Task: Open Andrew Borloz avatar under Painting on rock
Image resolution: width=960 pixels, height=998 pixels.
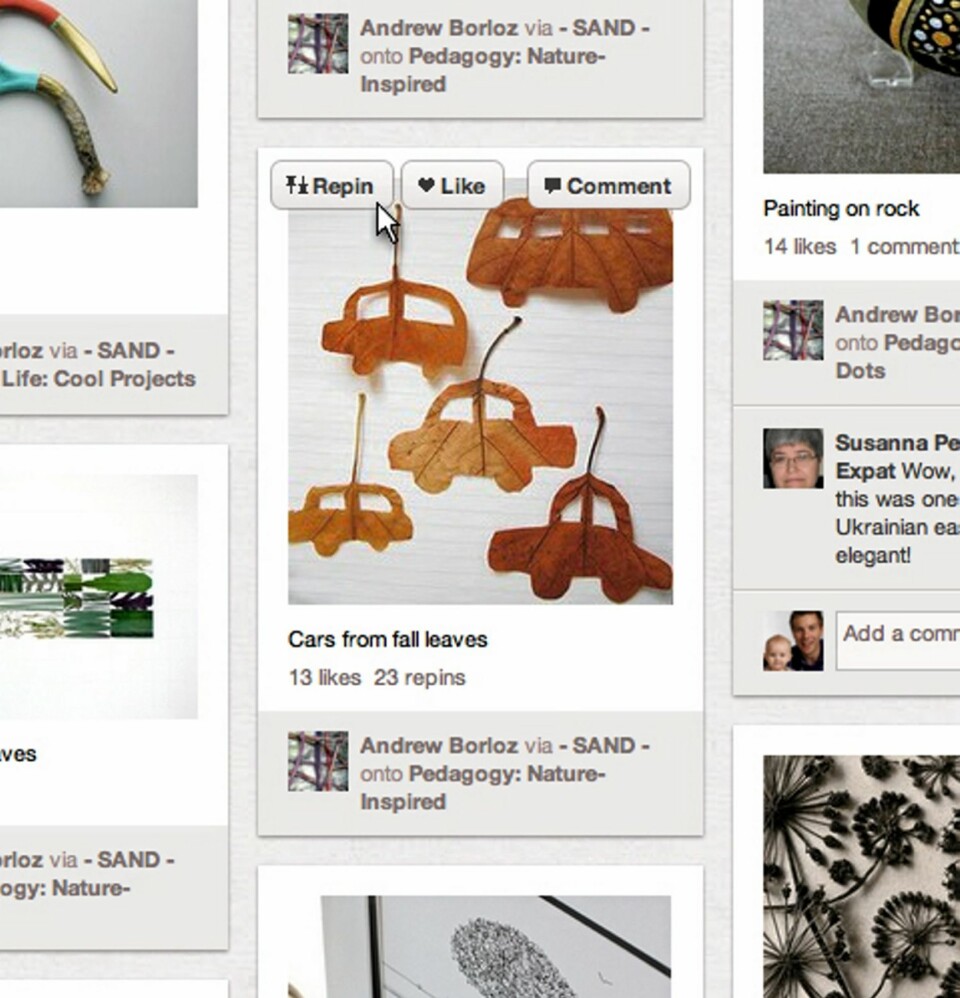Action: (x=793, y=330)
